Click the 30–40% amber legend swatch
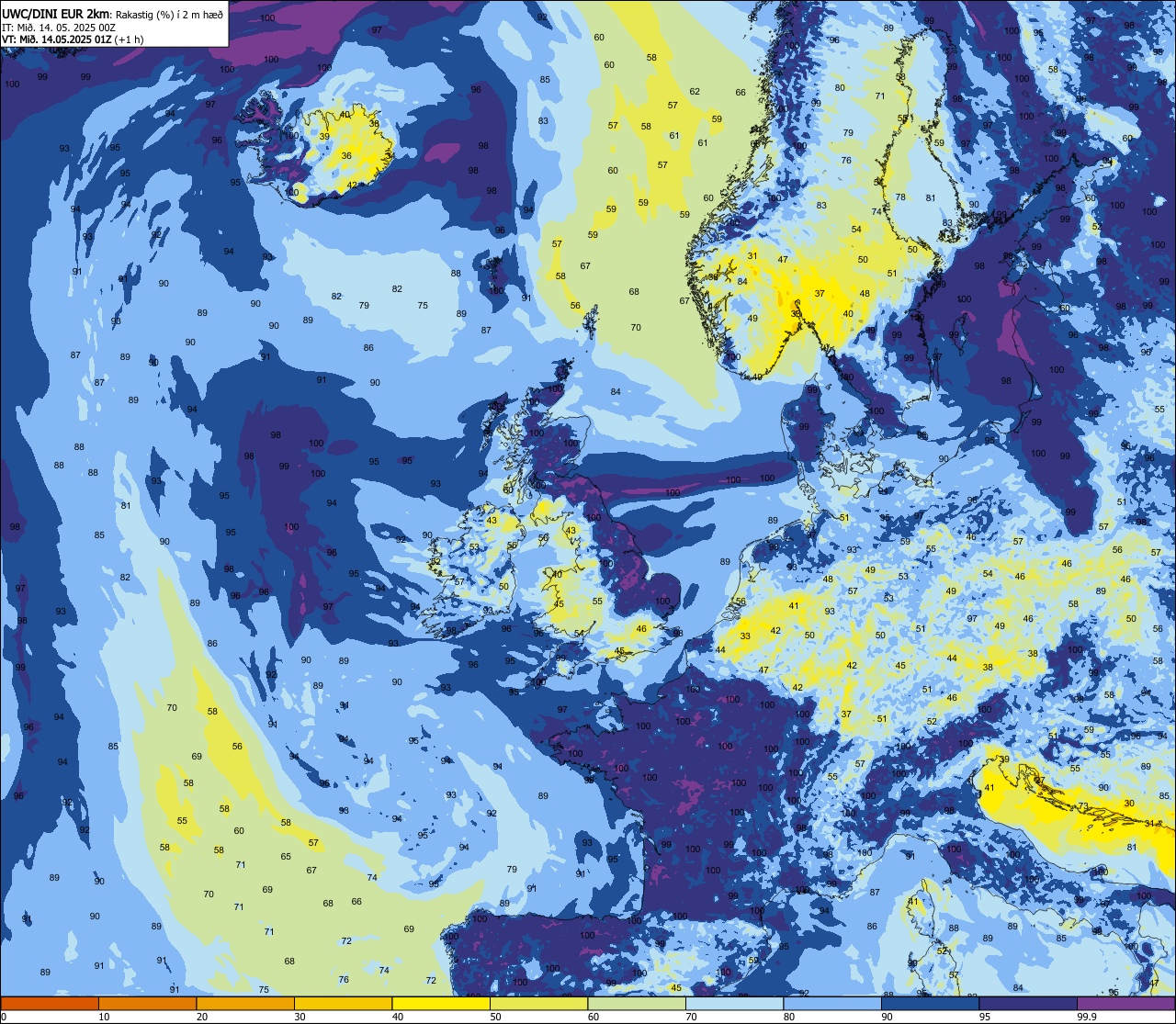 [x=343, y=1003]
